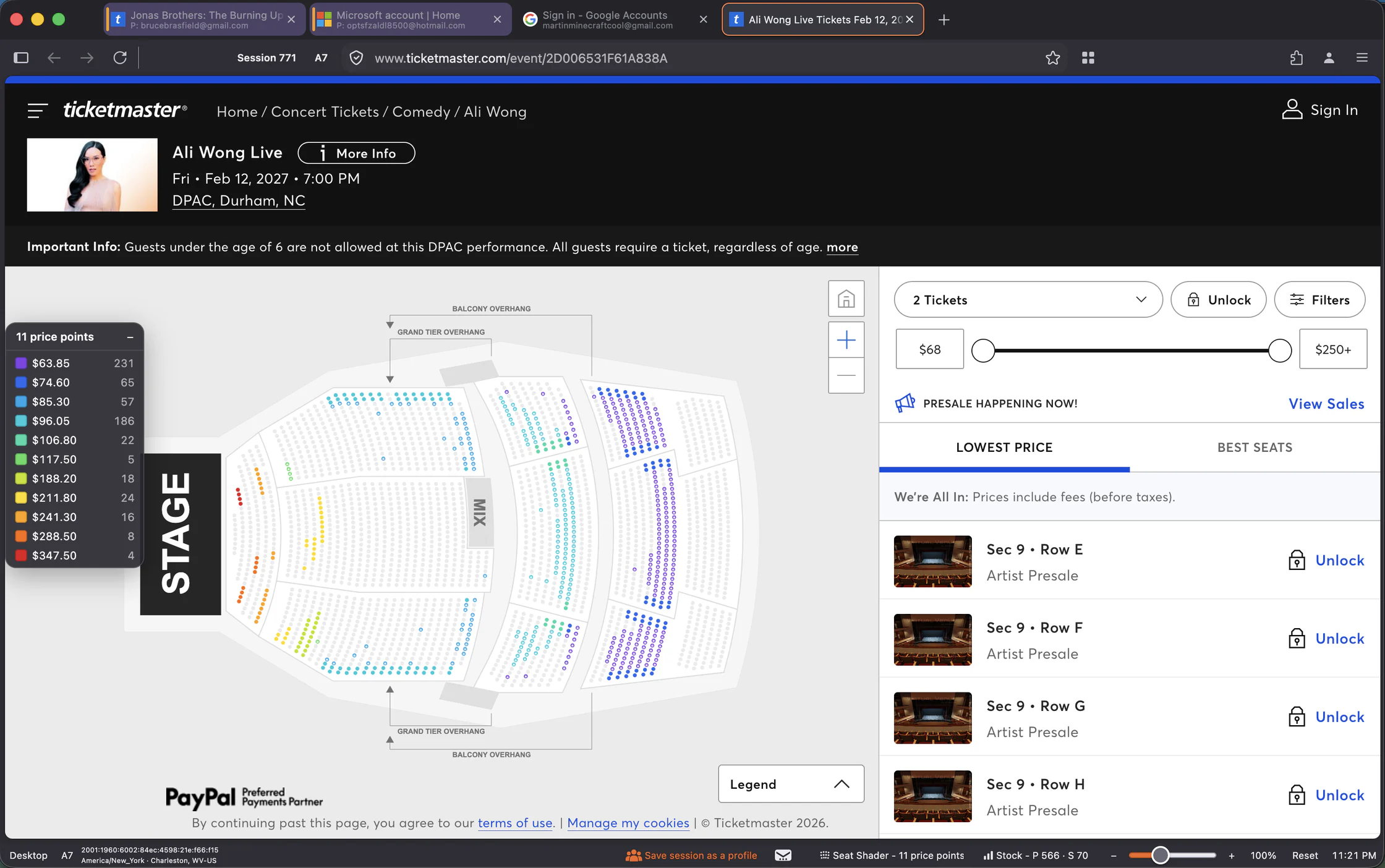This screenshot has height=868, width=1385.
Task: Click the Sec 9 Row H Unlock link
Action: coord(1339,795)
